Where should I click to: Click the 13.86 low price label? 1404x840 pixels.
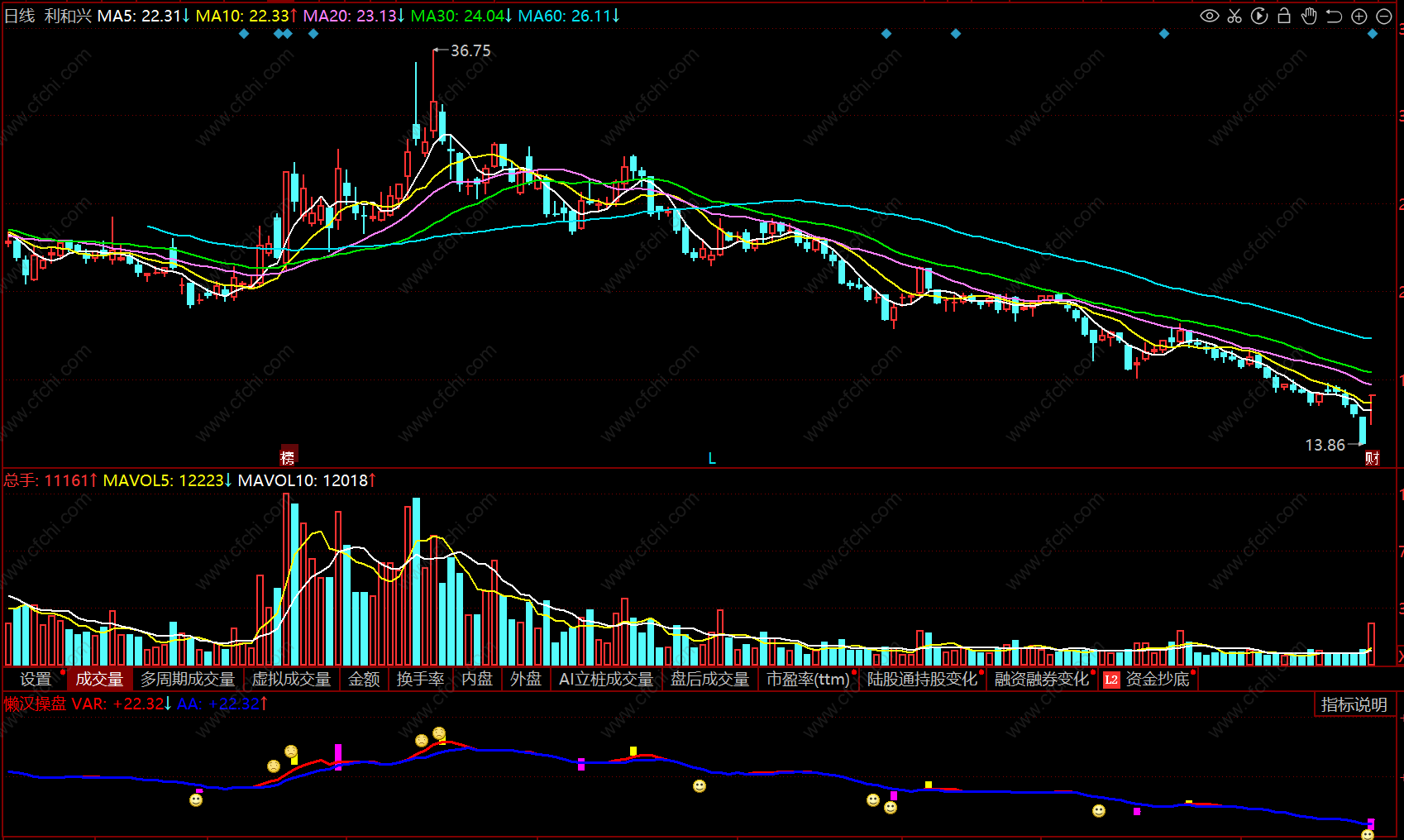pyautogui.click(x=1325, y=445)
